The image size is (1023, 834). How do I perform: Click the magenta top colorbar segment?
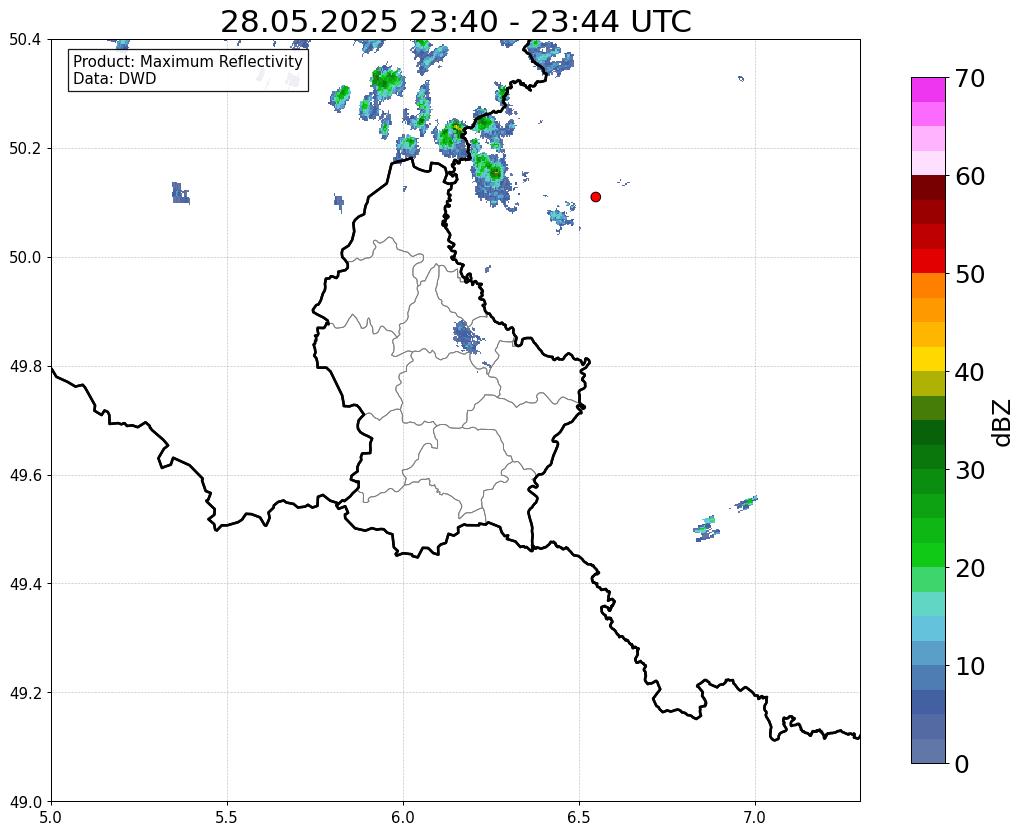pyautogui.click(x=928, y=90)
